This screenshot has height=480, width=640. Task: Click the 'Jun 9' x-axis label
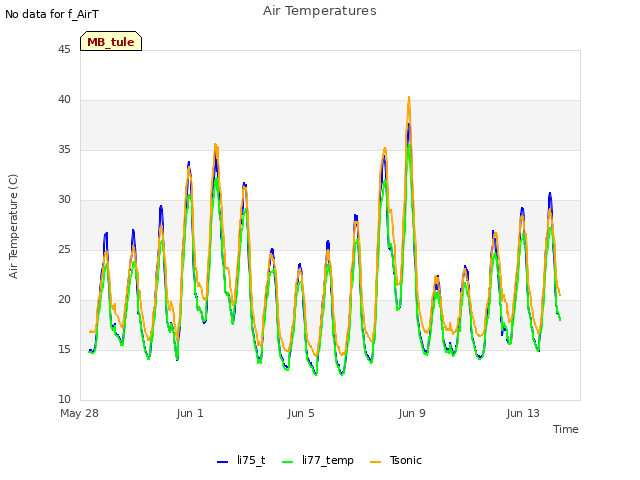412,413
